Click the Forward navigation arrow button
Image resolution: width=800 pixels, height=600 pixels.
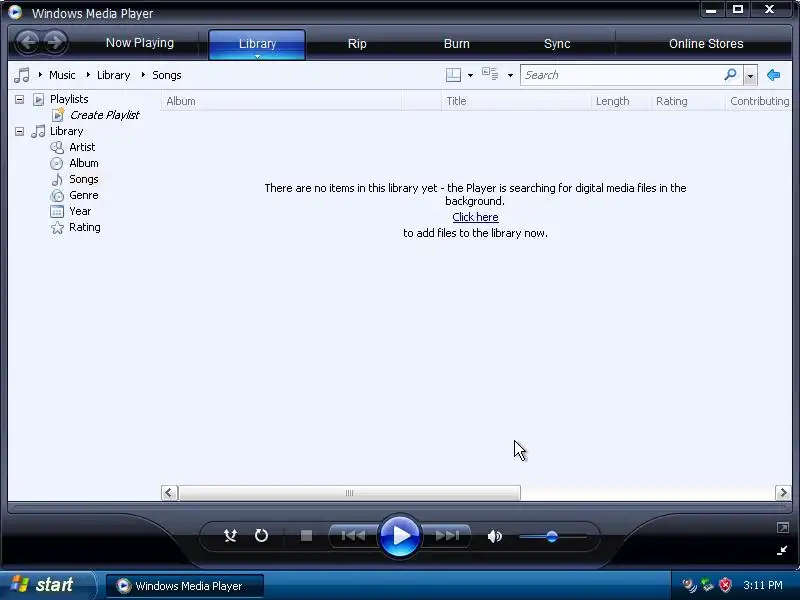55,42
